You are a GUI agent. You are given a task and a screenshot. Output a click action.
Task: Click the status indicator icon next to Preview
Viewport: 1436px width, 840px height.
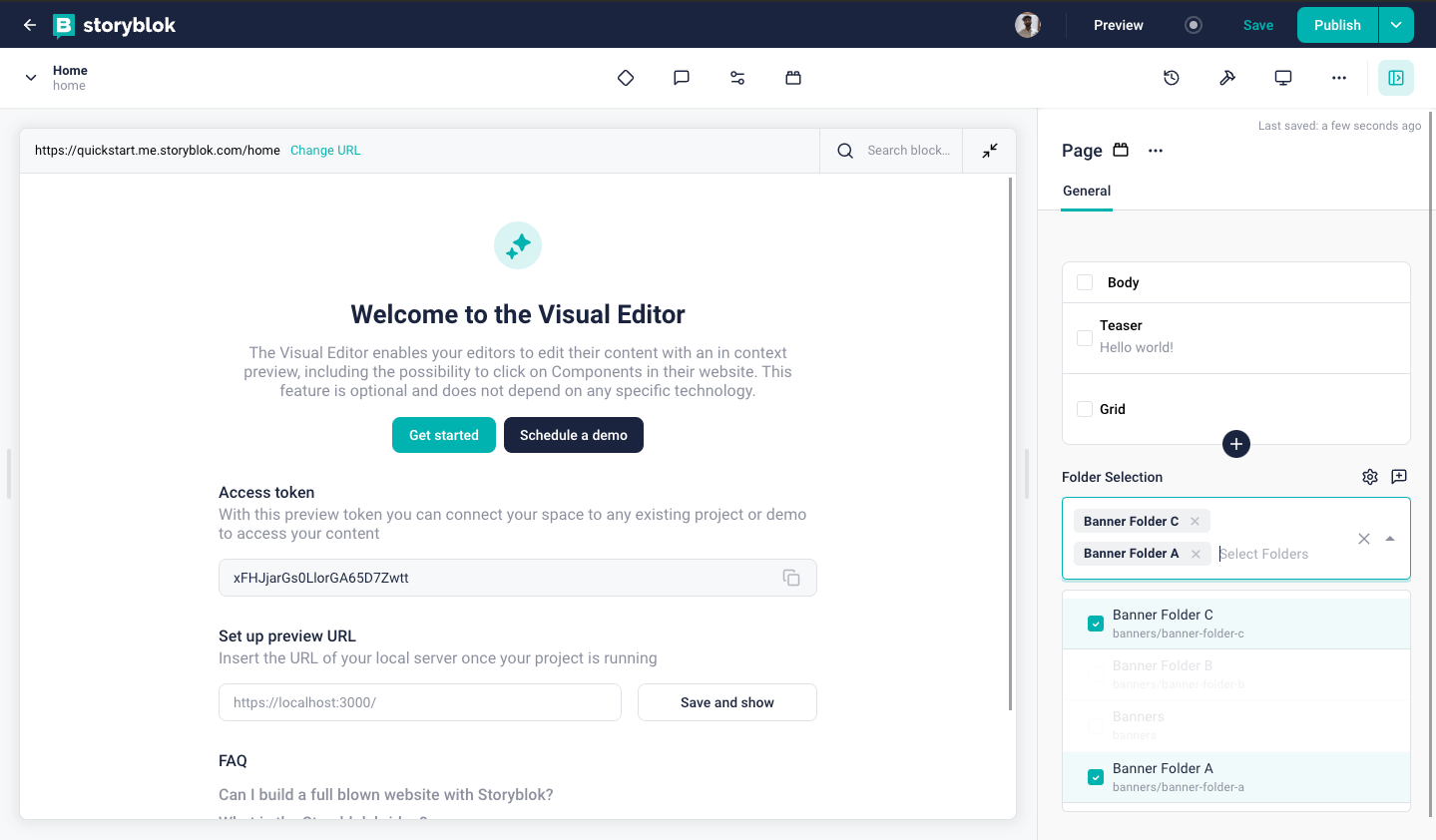pyautogui.click(x=1194, y=25)
